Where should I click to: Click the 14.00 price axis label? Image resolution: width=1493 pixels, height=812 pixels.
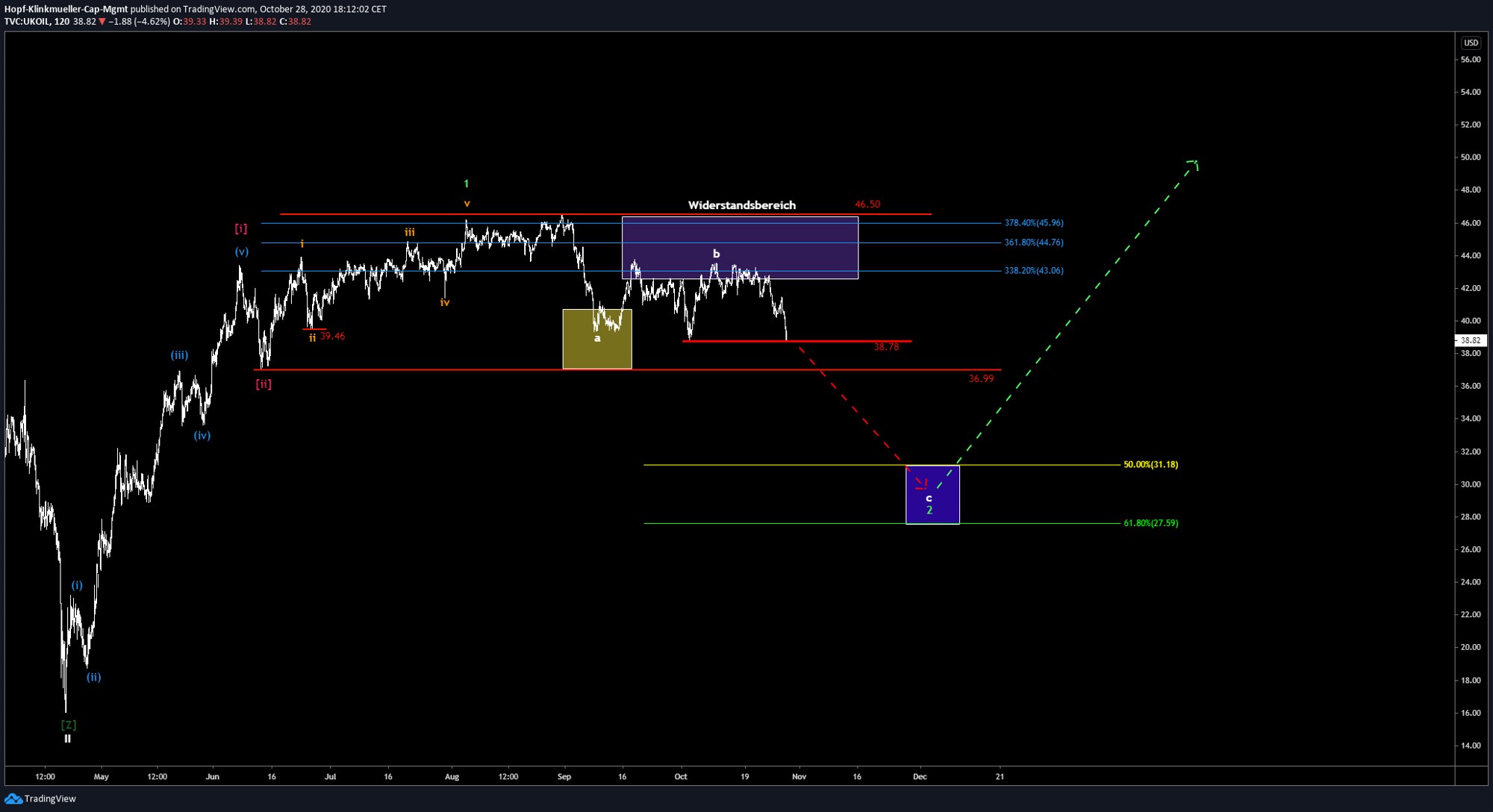1471,746
